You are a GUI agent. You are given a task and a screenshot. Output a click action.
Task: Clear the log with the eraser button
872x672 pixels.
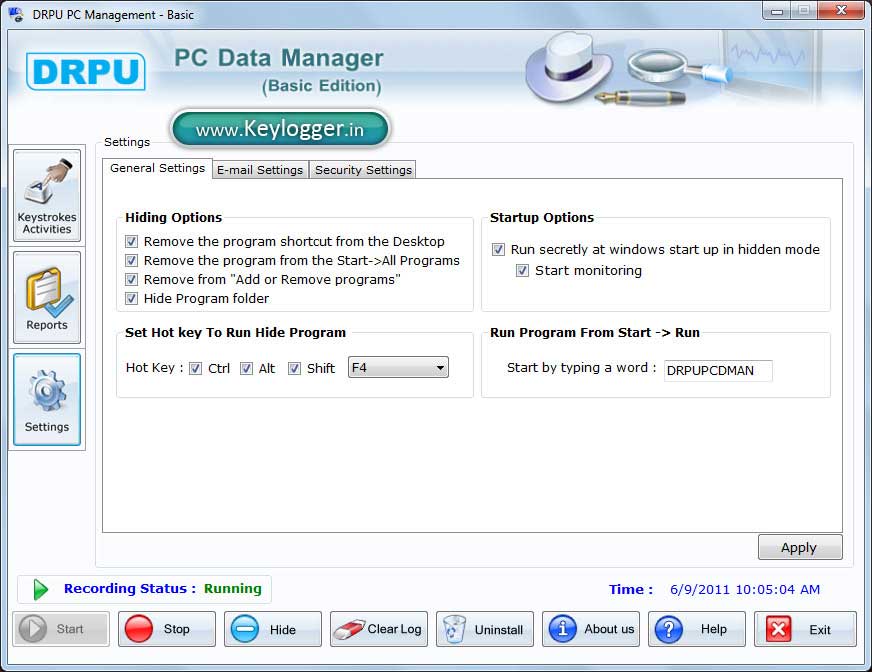point(379,629)
